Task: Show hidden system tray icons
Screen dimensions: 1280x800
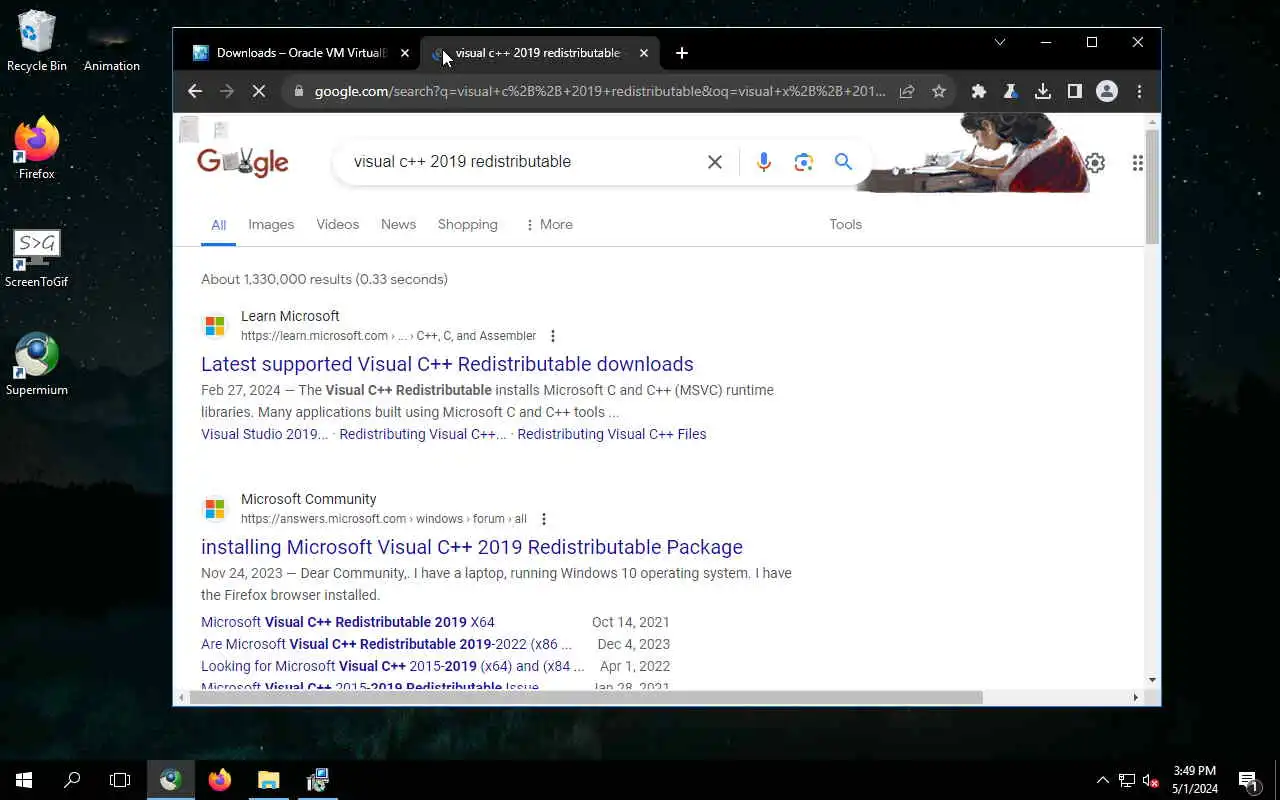Action: [x=1103, y=780]
